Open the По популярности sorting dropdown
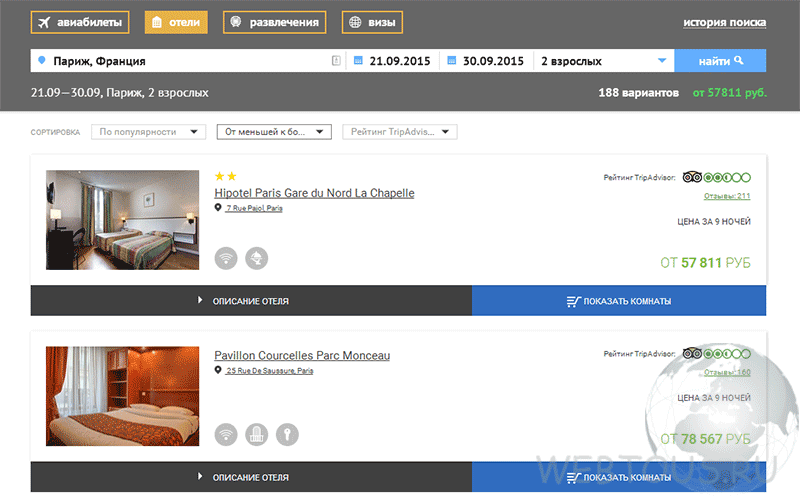 point(148,132)
